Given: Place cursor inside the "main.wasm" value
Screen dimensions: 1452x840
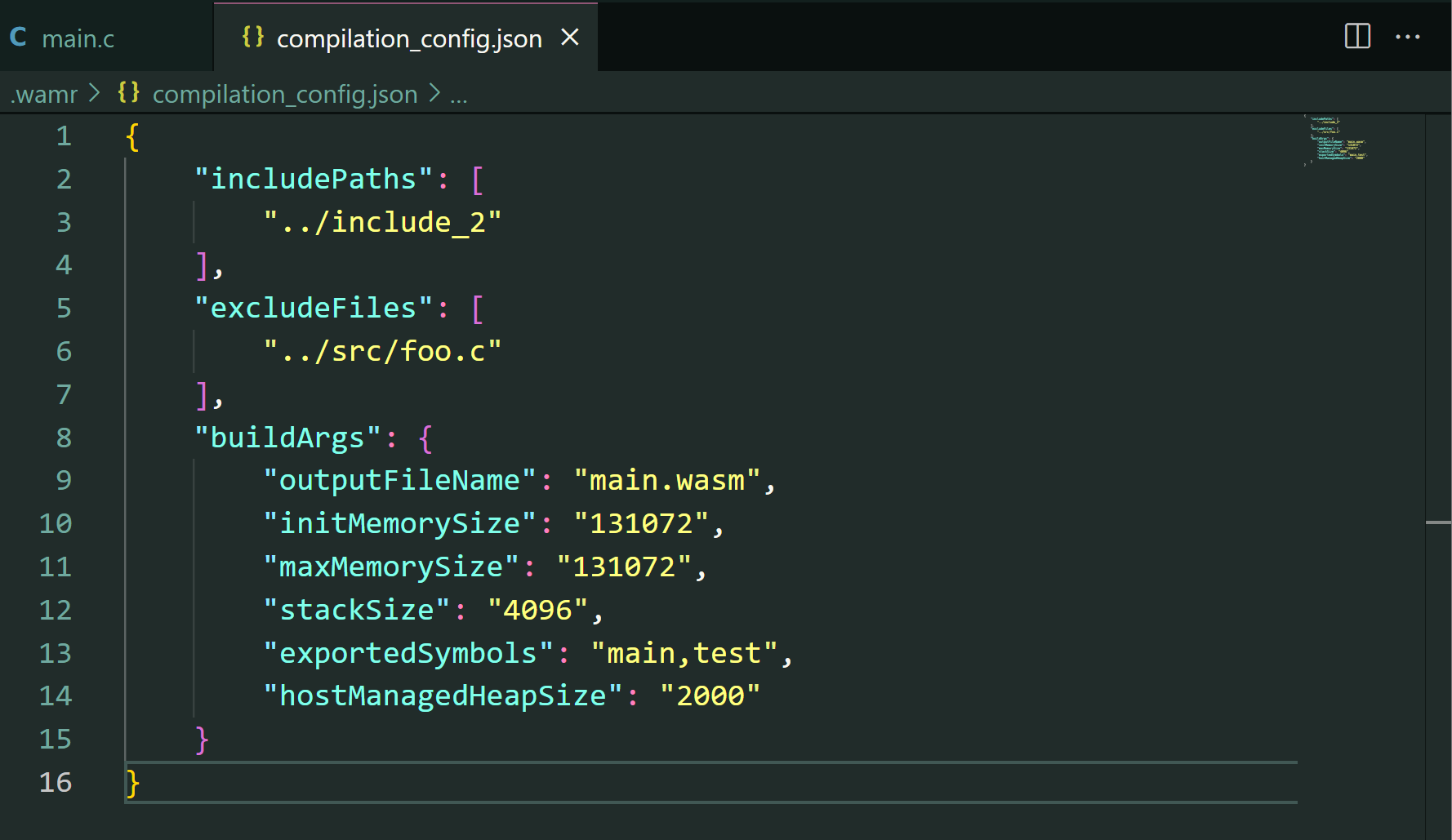Looking at the screenshot, I should coord(670,480).
